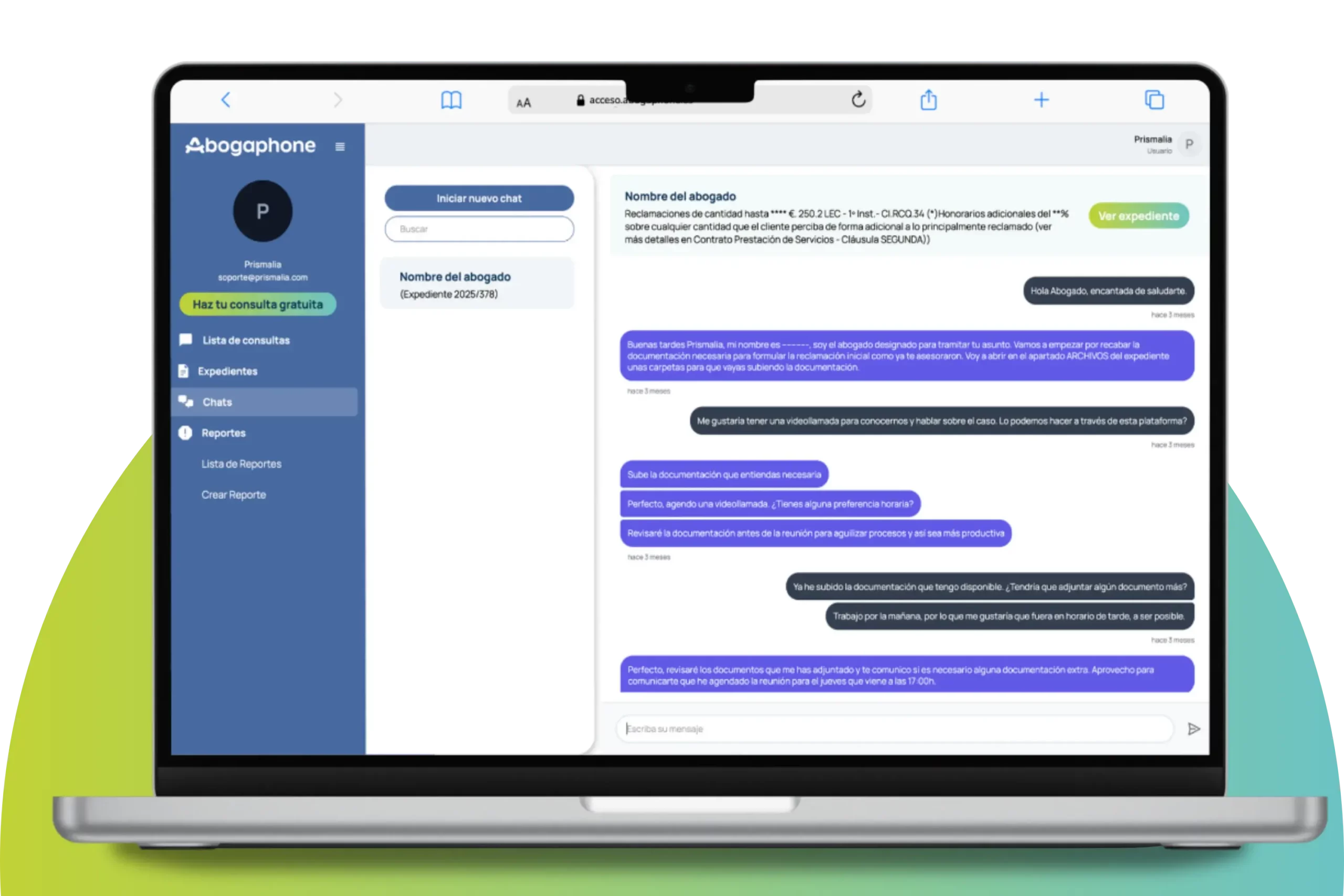Image resolution: width=1344 pixels, height=896 pixels.
Task: Click the Abogaphone logo
Action: pyautogui.click(x=250, y=146)
